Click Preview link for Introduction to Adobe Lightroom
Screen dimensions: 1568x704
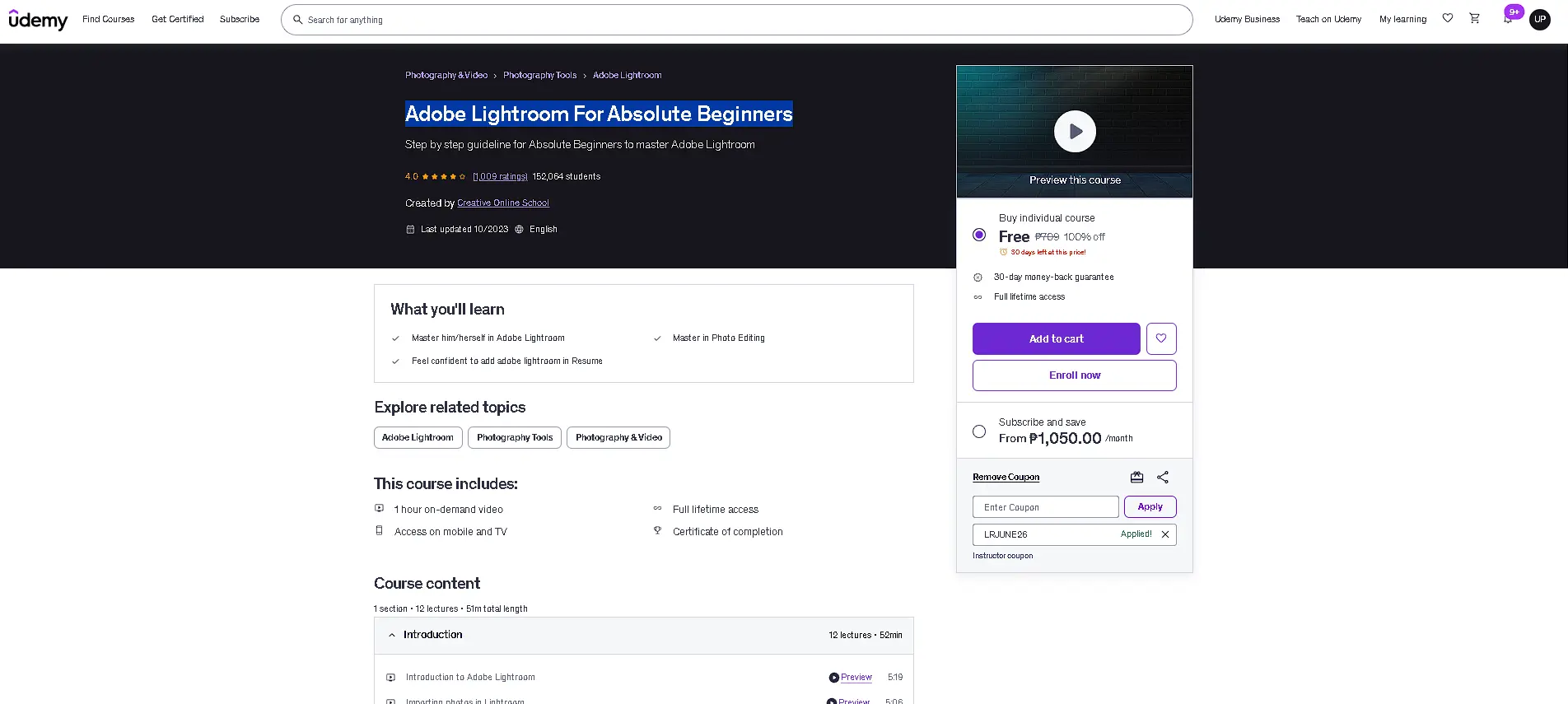coord(856,678)
